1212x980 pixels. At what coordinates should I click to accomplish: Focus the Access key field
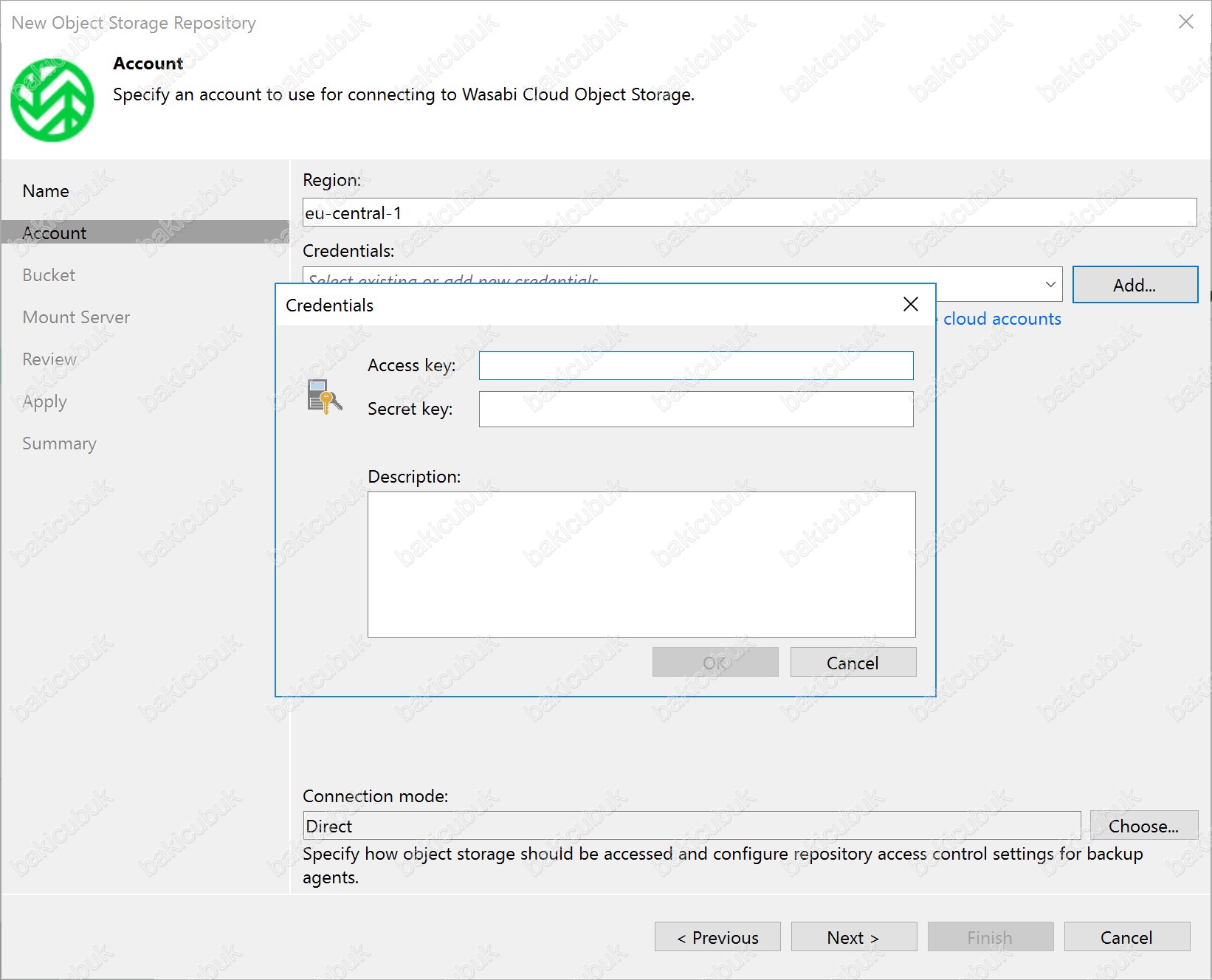pyautogui.click(x=695, y=366)
